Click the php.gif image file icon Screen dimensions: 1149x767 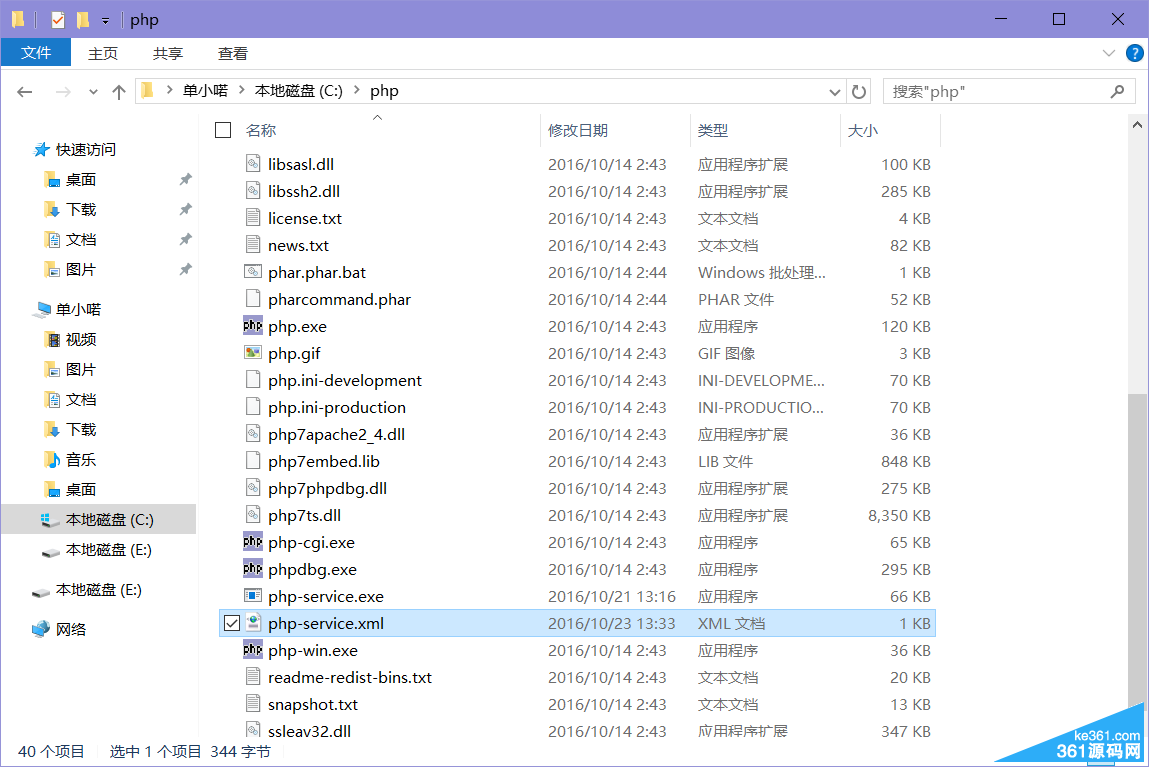(x=253, y=353)
